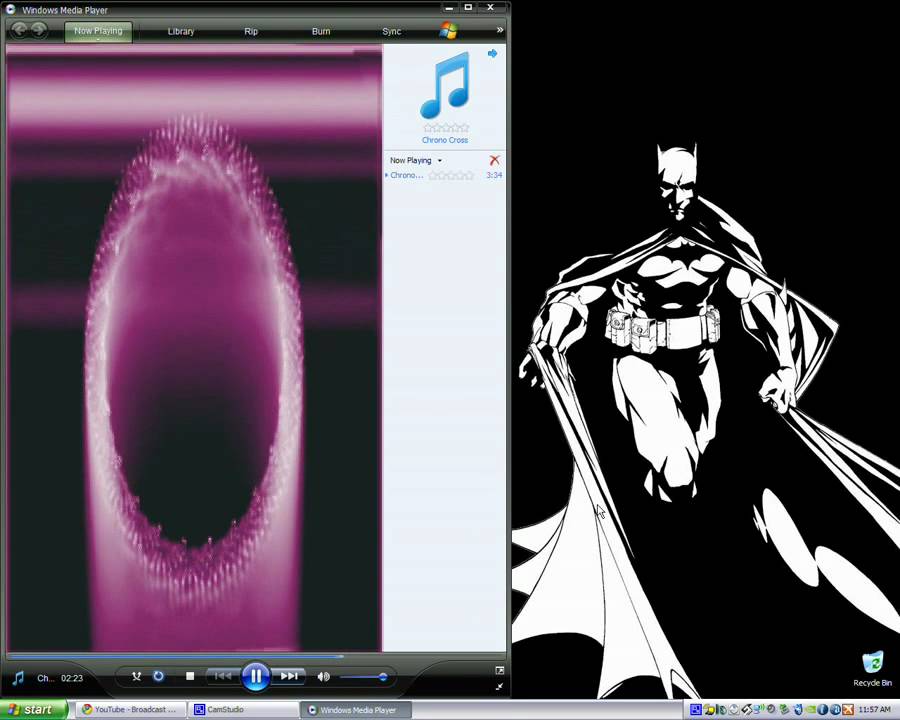900x720 pixels.
Task: Click the 02:23 elapsed time display
Action: click(x=72, y=678)
